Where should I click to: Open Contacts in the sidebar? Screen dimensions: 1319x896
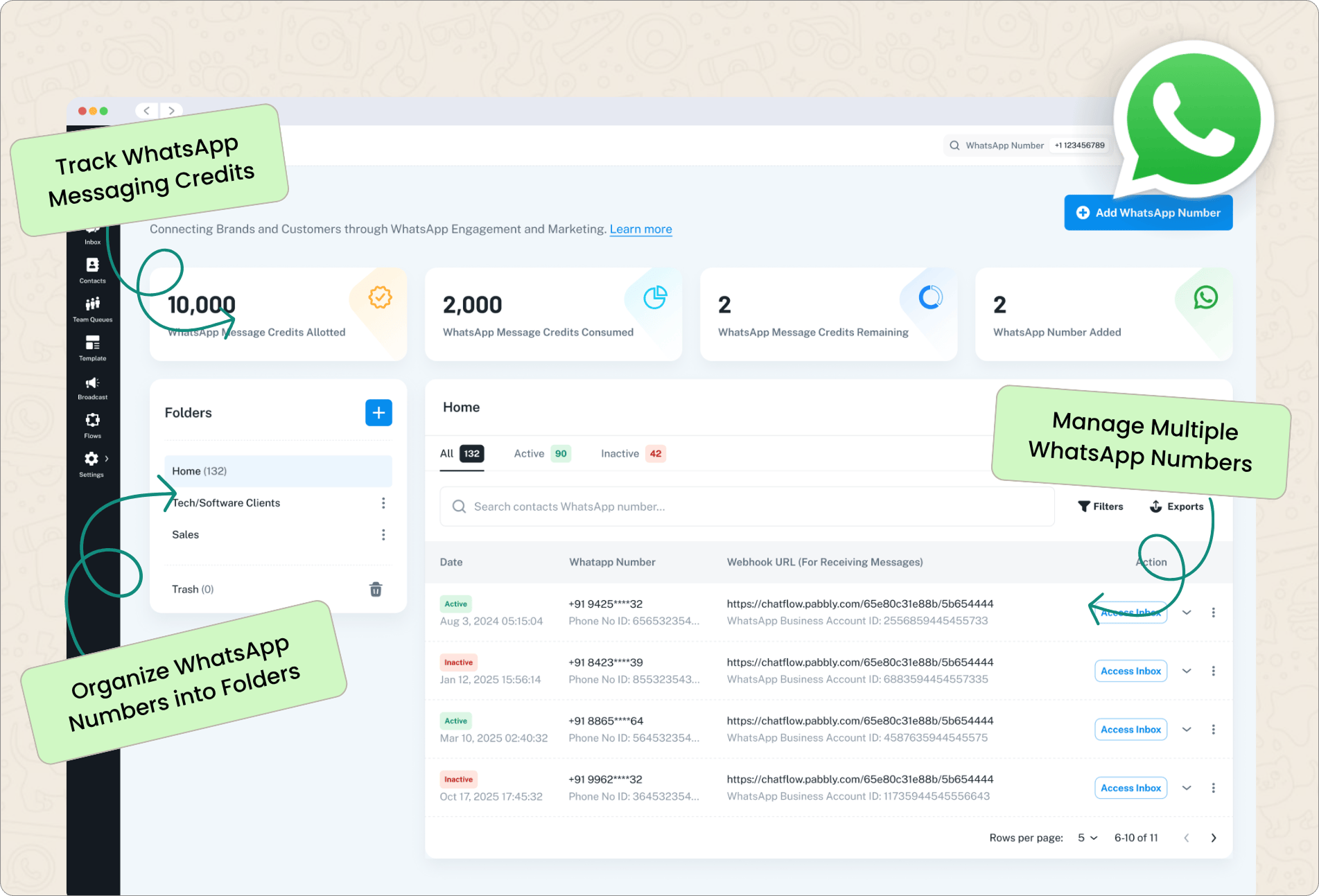(x=92, y=270)
